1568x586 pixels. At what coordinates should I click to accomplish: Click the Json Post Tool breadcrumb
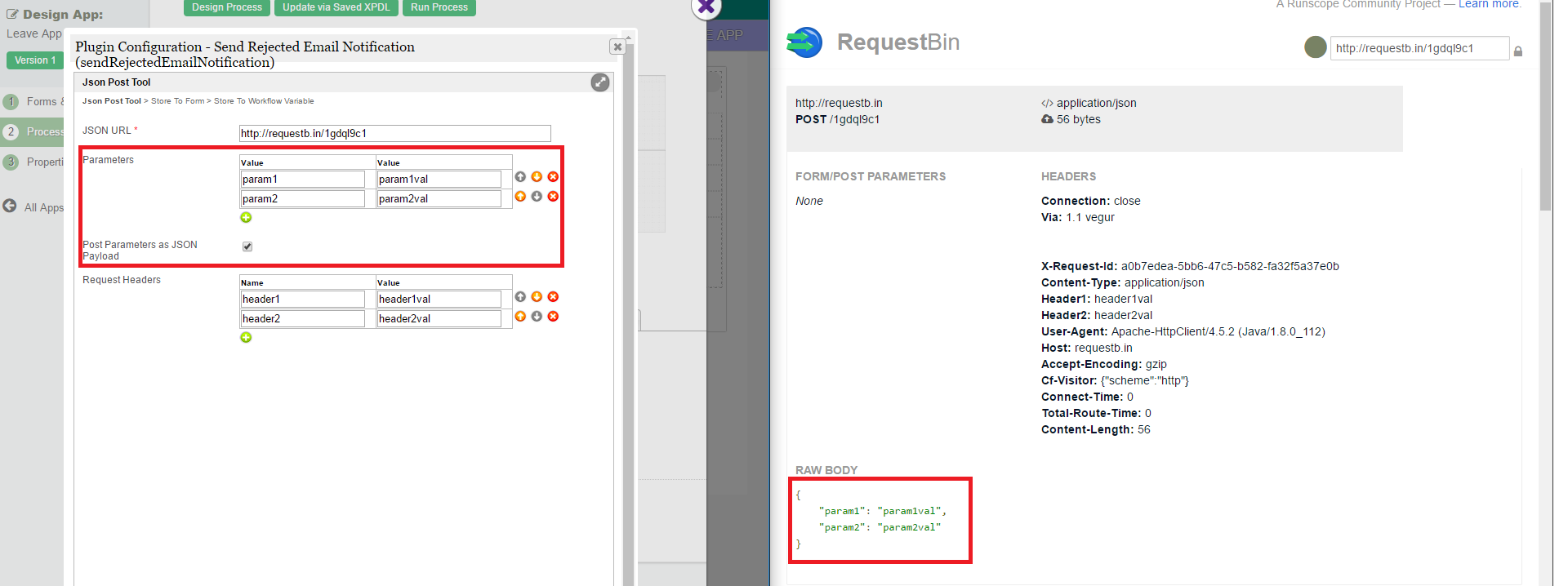[x=112, y=101]
